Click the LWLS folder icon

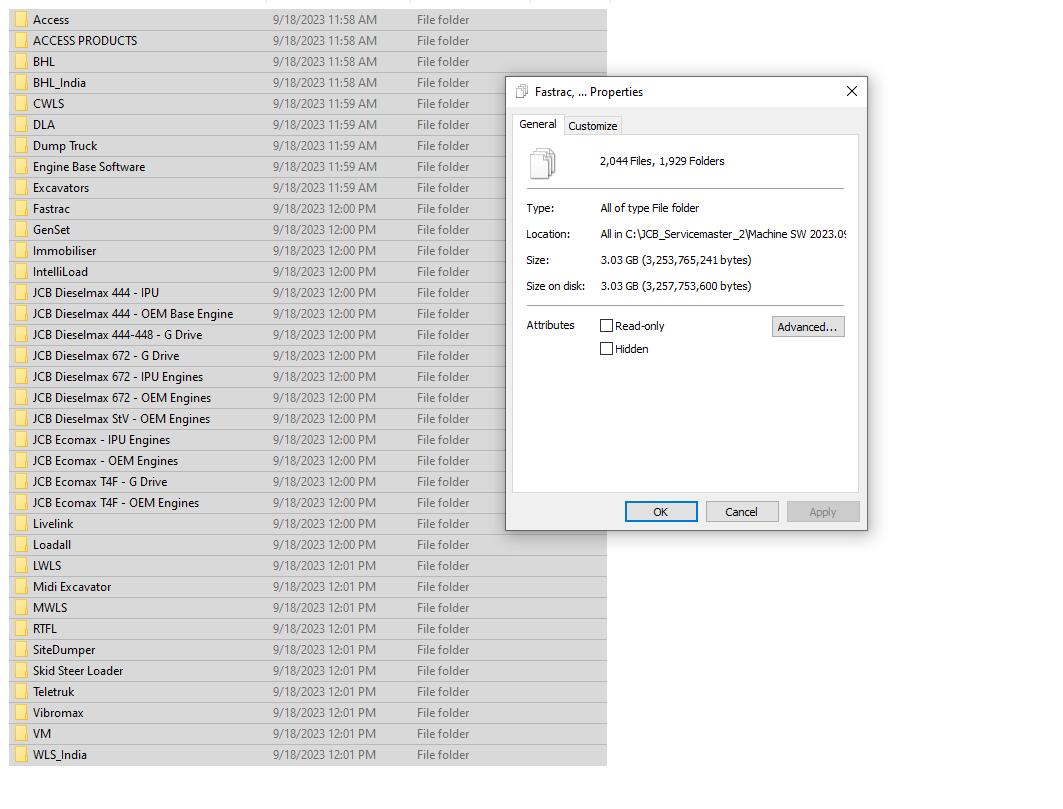pos(22,566)
